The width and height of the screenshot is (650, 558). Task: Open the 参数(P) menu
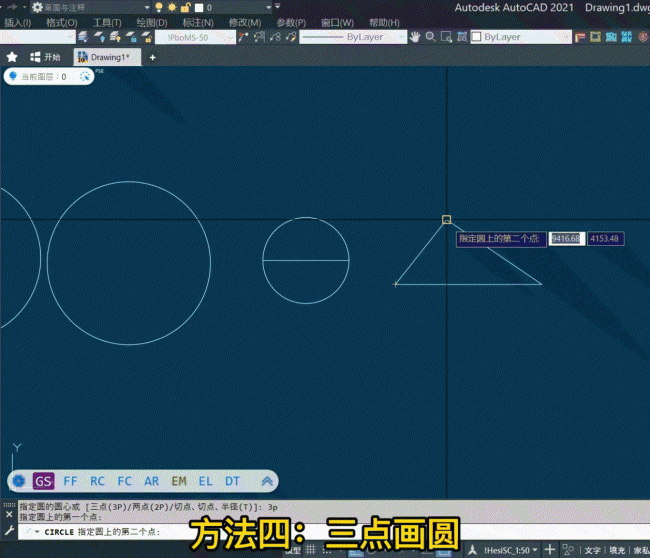291,23
